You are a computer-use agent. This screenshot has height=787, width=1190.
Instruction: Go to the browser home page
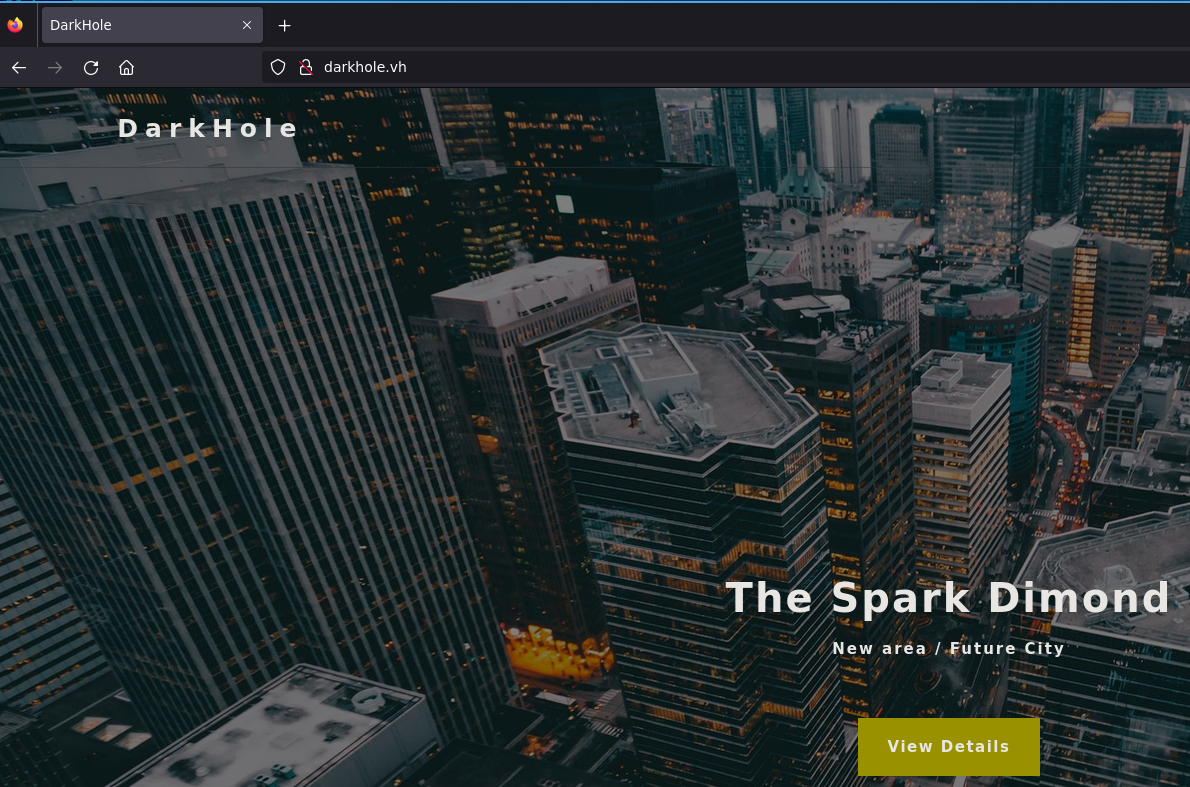pos(126,67)
